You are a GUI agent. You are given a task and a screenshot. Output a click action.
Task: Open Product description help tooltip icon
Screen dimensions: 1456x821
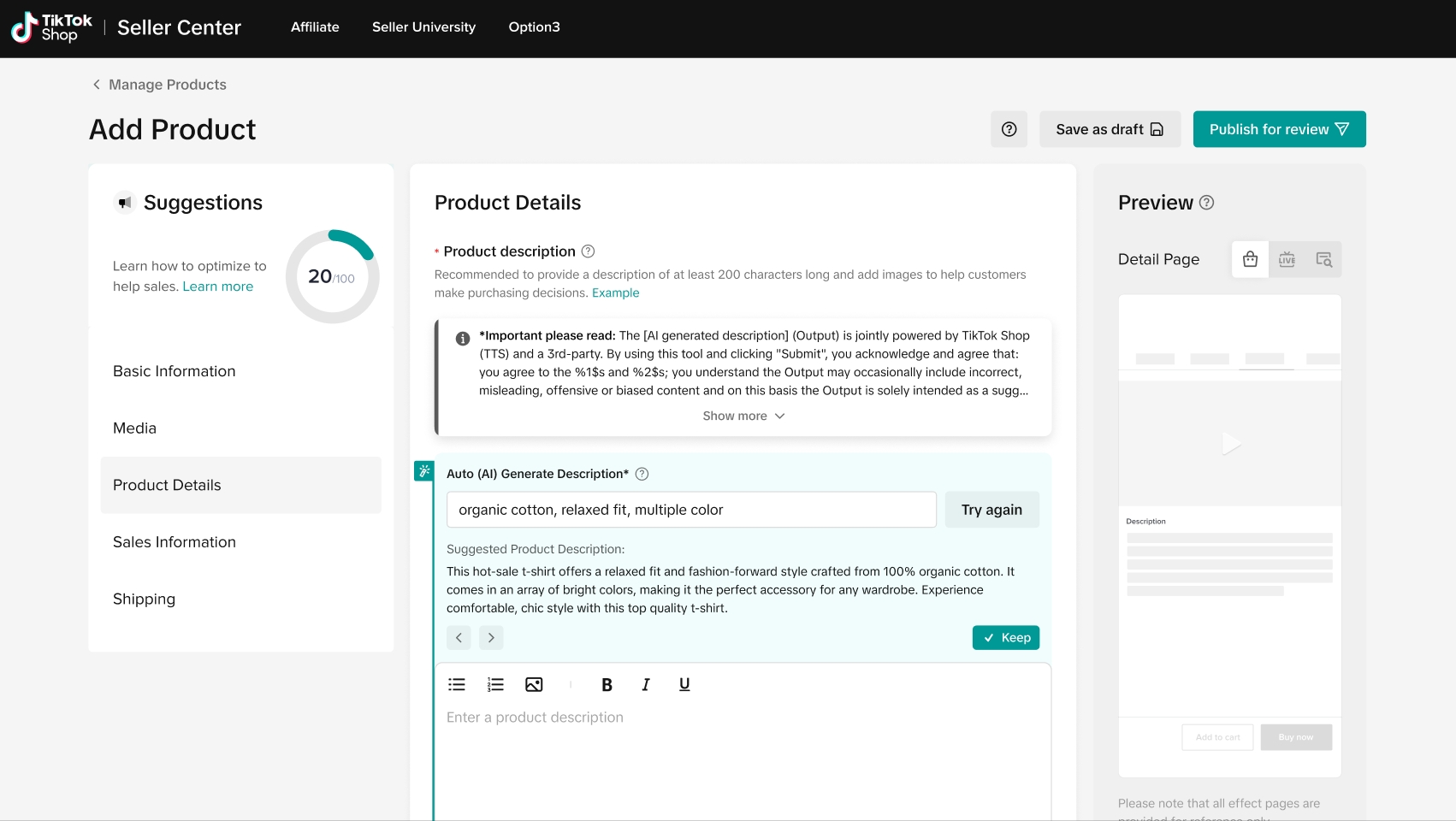588,251
